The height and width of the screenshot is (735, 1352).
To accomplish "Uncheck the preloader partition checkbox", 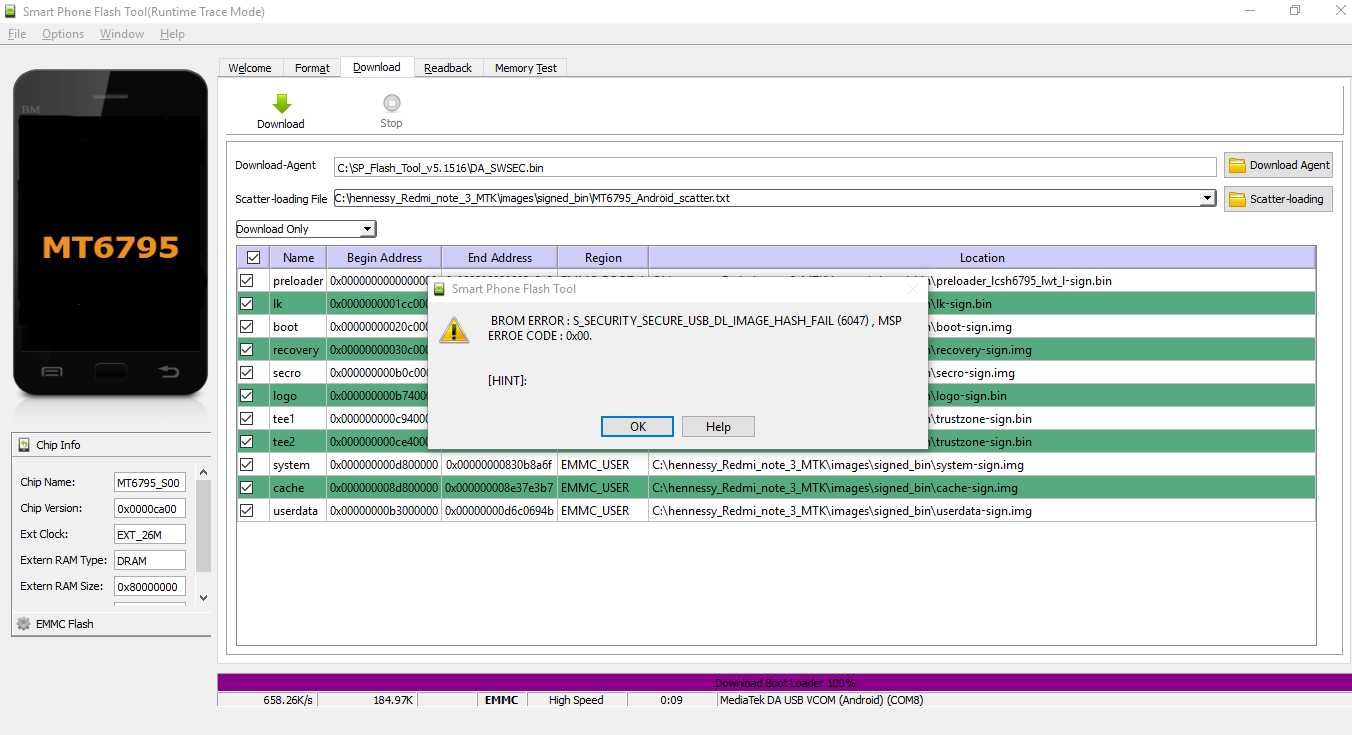I will coord(247,281).
